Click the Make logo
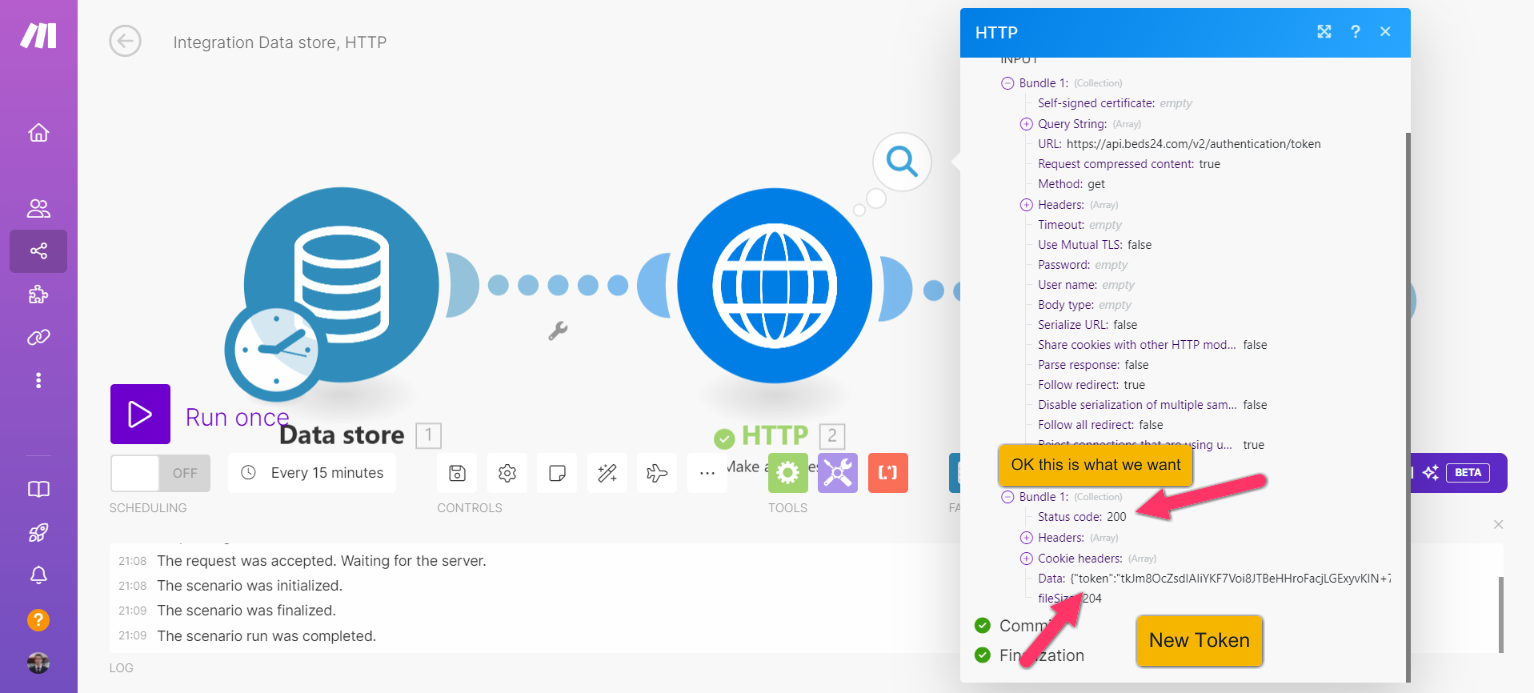The width and height of the screenshot is (1534, 693). 38,35
